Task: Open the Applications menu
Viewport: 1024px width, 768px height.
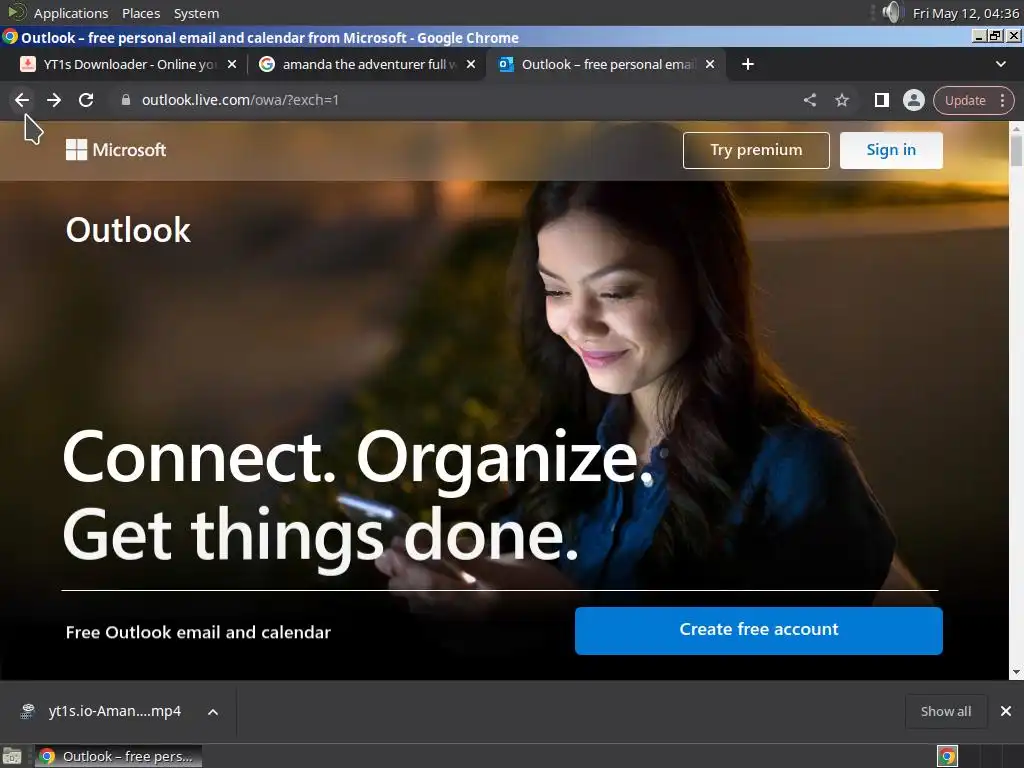Action: [x=71, y=13]
